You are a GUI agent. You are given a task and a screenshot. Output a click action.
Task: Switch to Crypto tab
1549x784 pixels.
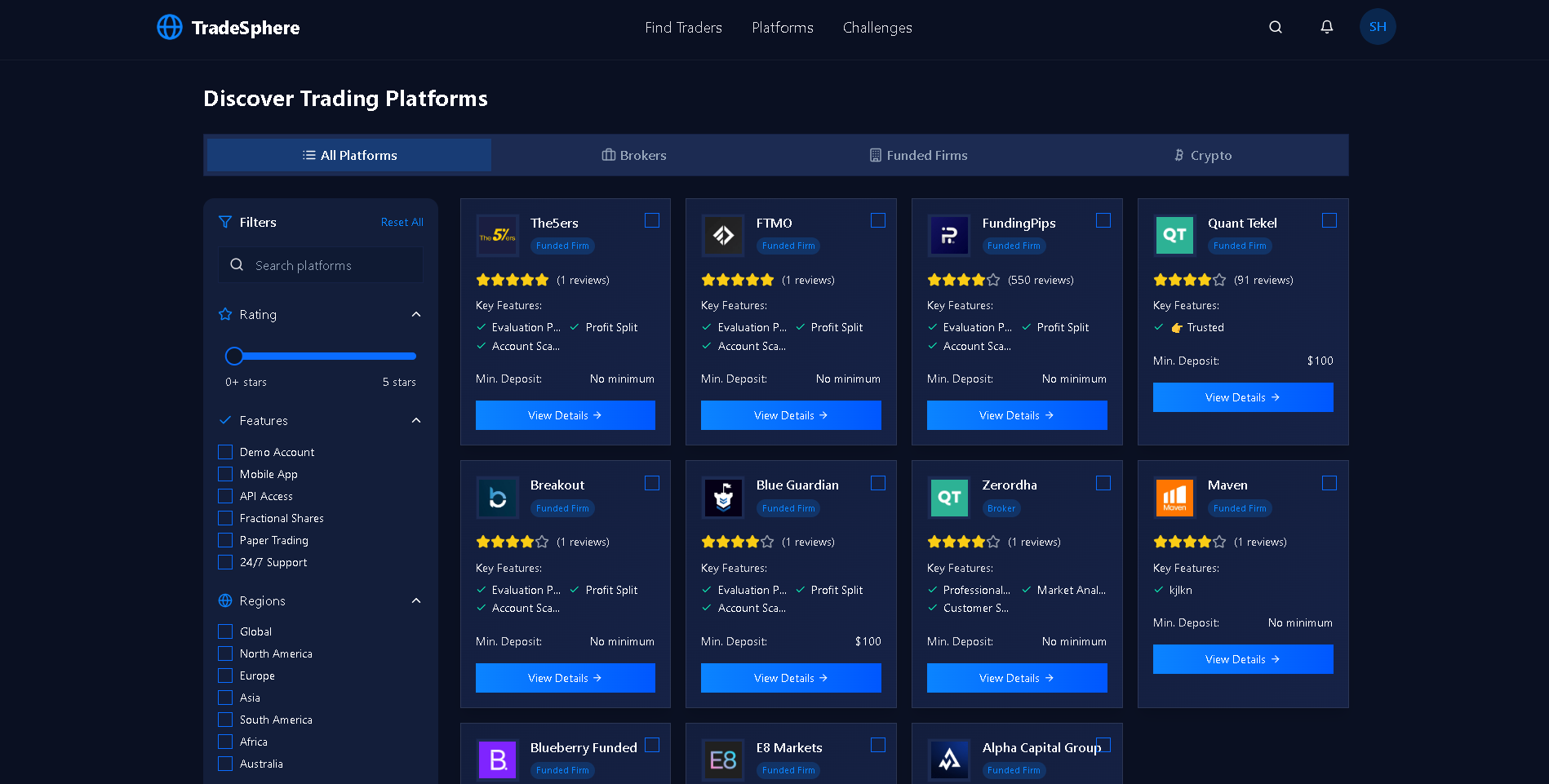pyautogui.click(x=1202, y=155)
